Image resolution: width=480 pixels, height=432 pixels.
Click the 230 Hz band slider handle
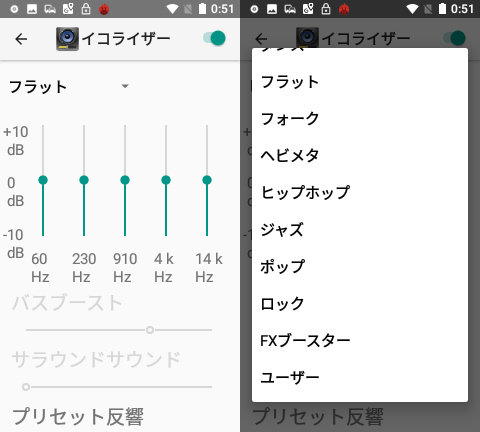84,180
